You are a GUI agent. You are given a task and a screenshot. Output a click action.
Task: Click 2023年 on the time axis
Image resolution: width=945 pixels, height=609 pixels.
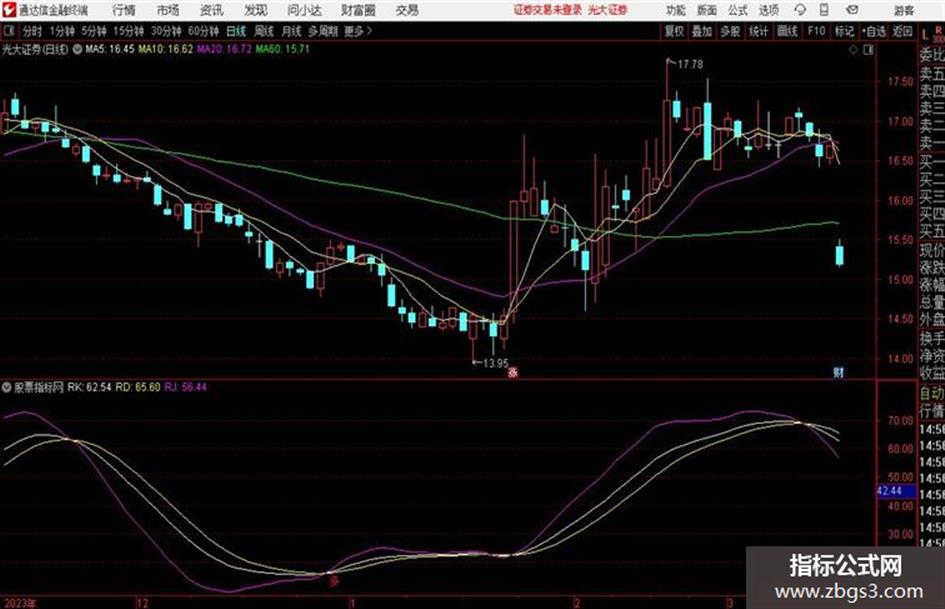19,603
